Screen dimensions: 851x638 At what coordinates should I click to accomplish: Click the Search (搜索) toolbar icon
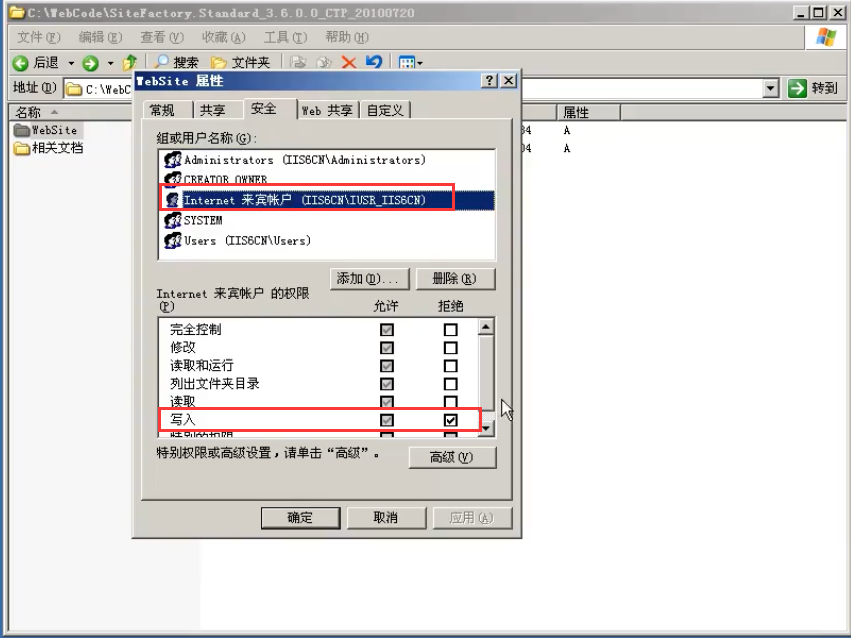click(162, 63)
